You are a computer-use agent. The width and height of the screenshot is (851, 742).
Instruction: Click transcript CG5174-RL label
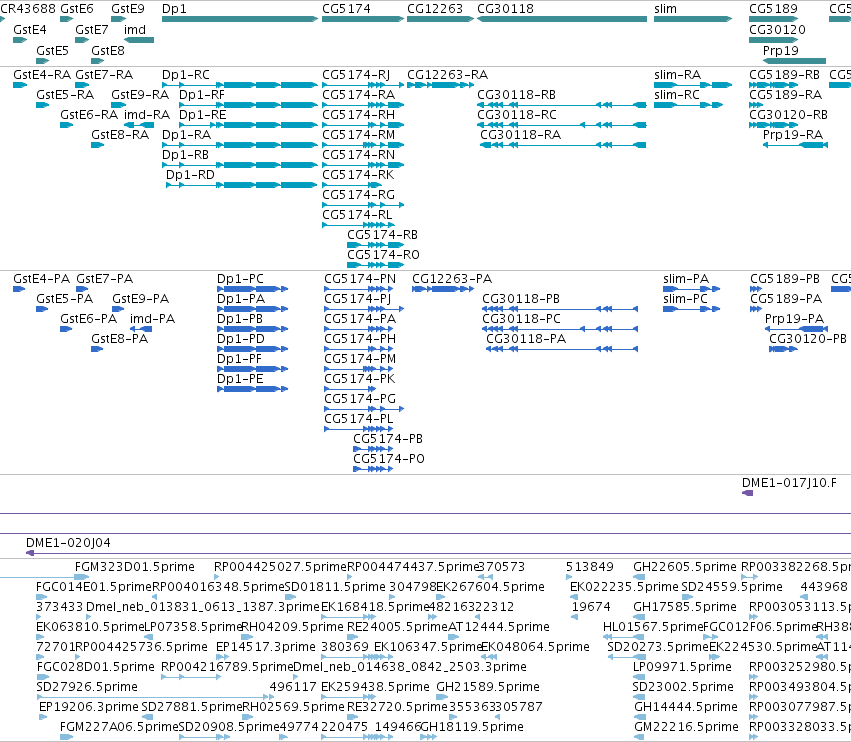tap(357, 214)
